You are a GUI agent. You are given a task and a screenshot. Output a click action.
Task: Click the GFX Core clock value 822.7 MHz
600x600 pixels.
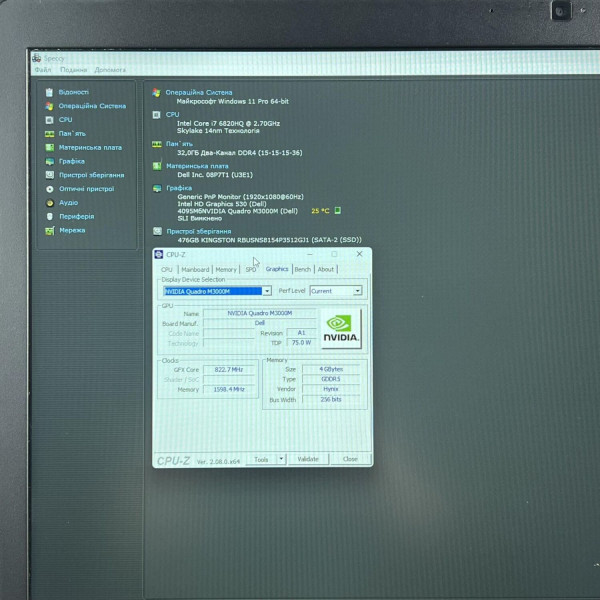coord(228,370)
